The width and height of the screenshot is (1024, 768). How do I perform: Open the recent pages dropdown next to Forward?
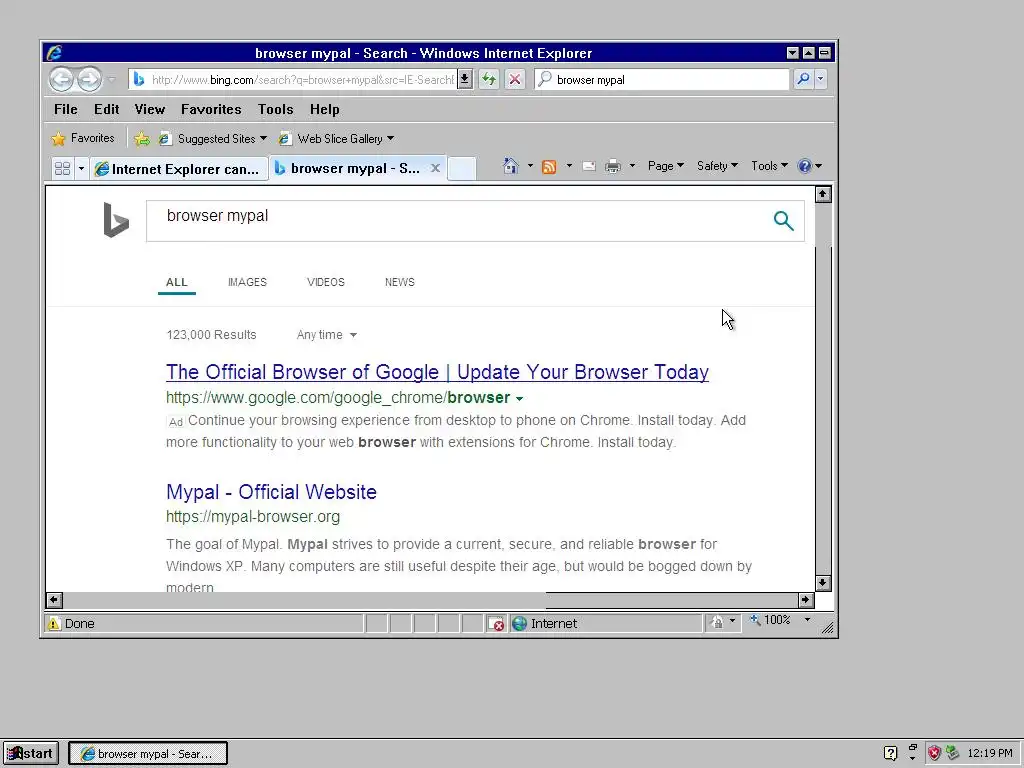[x=112, y=80]
